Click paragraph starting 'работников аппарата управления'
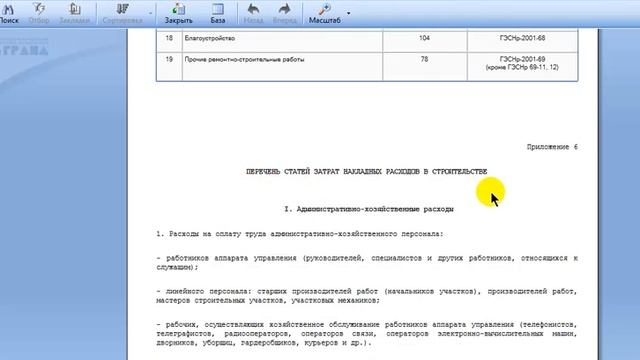Screen dimensions: 640x360 pyautogui.click(x=367, y=262)
